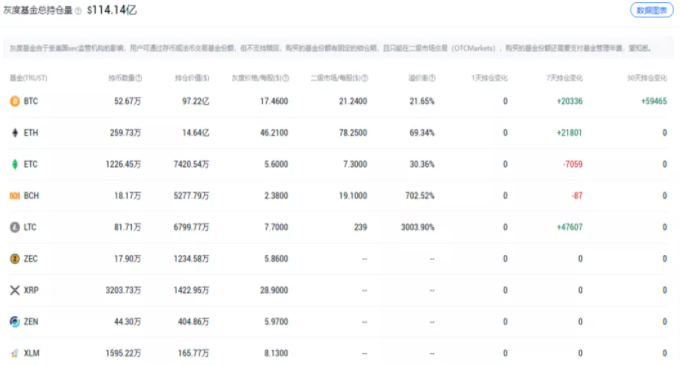The width and height of the screenshot is (680, 366).
Task: Click ETC holdings value 7420.54万
Action: pyautogui.click(x=191, y=164)
